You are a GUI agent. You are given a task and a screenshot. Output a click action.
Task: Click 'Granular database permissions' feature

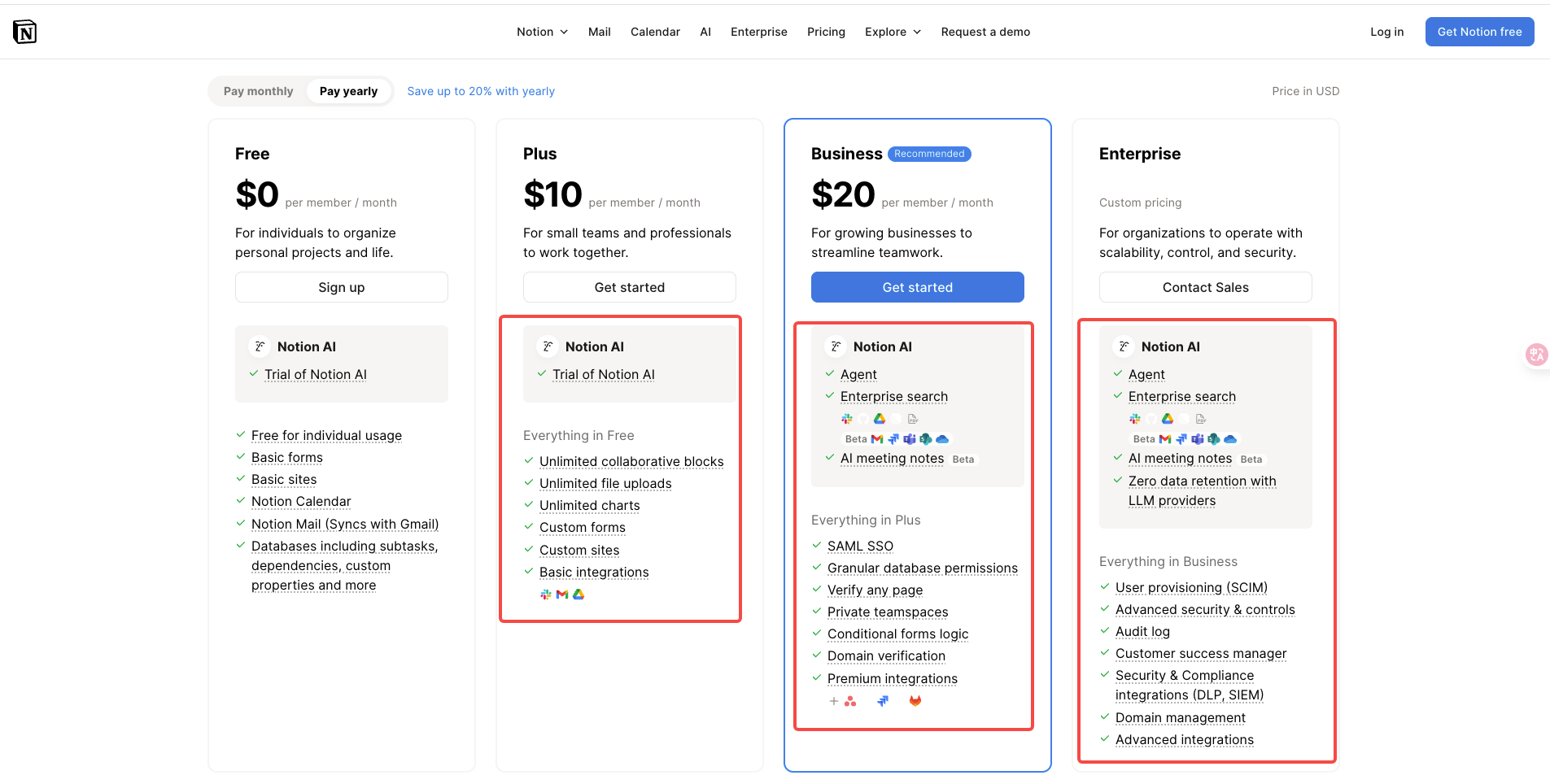click(923, 568)
